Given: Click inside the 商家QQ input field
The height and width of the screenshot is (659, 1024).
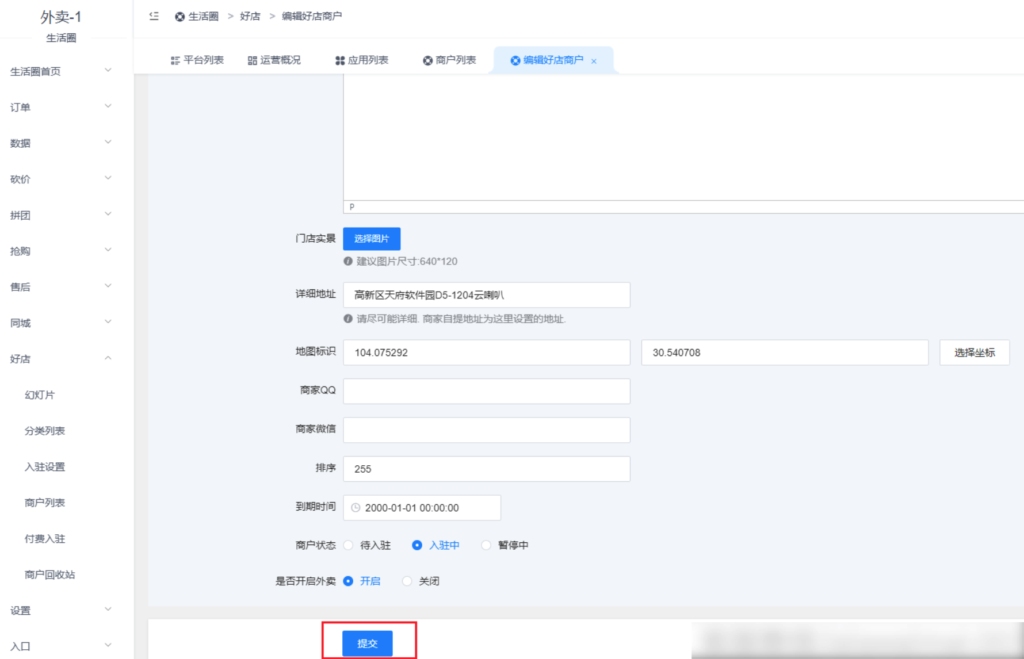Looking at the screenshot, I should tap(486, 391).
